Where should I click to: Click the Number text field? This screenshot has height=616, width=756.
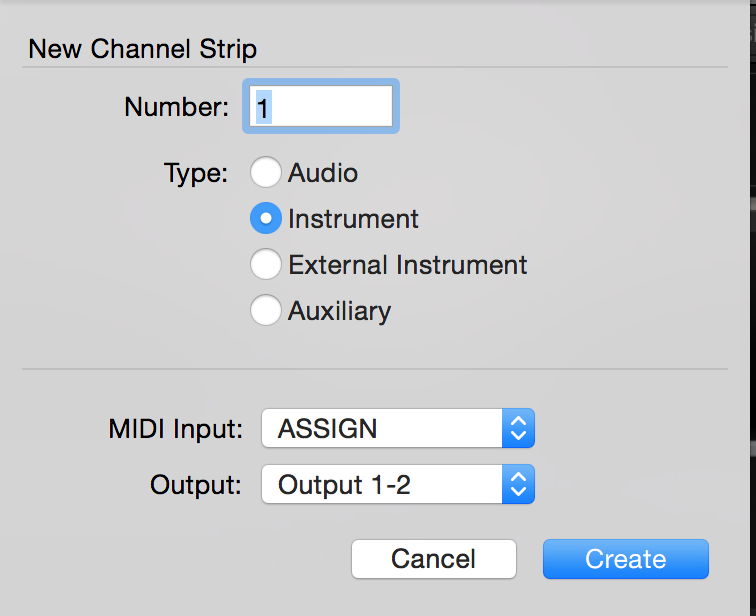320,107
